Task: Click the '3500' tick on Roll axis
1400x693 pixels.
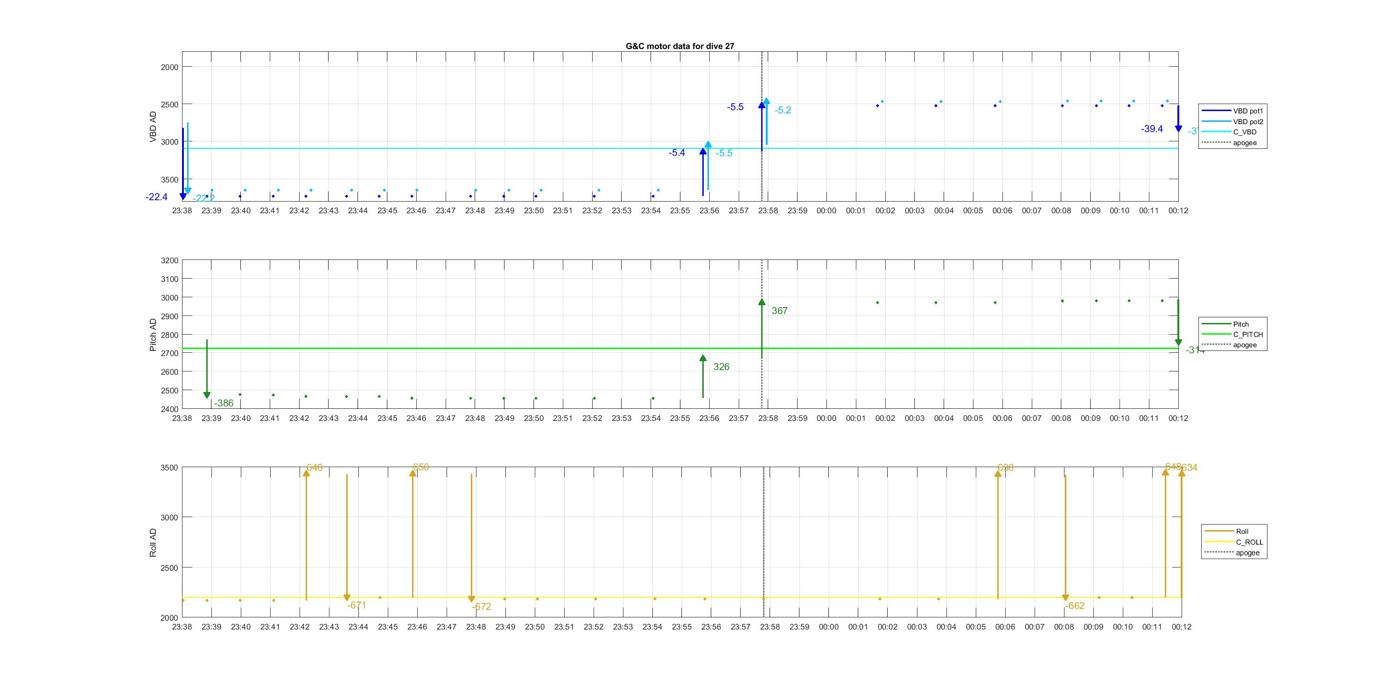Action: tap(169, 468)
